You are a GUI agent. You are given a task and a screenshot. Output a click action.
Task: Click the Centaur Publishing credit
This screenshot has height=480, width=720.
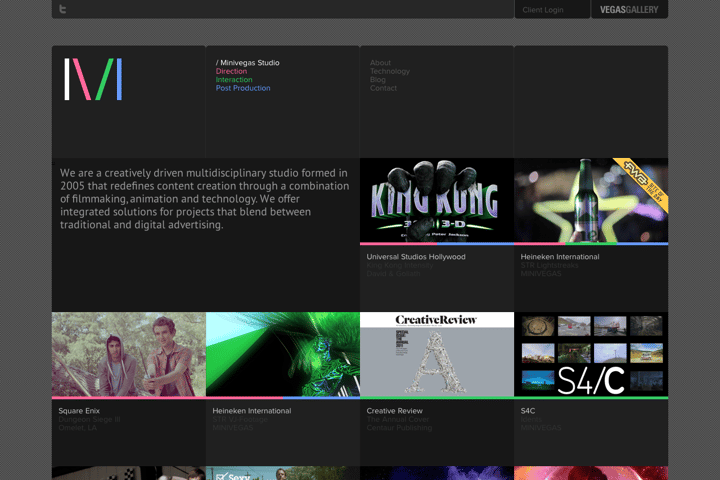[x=399, y=428]
